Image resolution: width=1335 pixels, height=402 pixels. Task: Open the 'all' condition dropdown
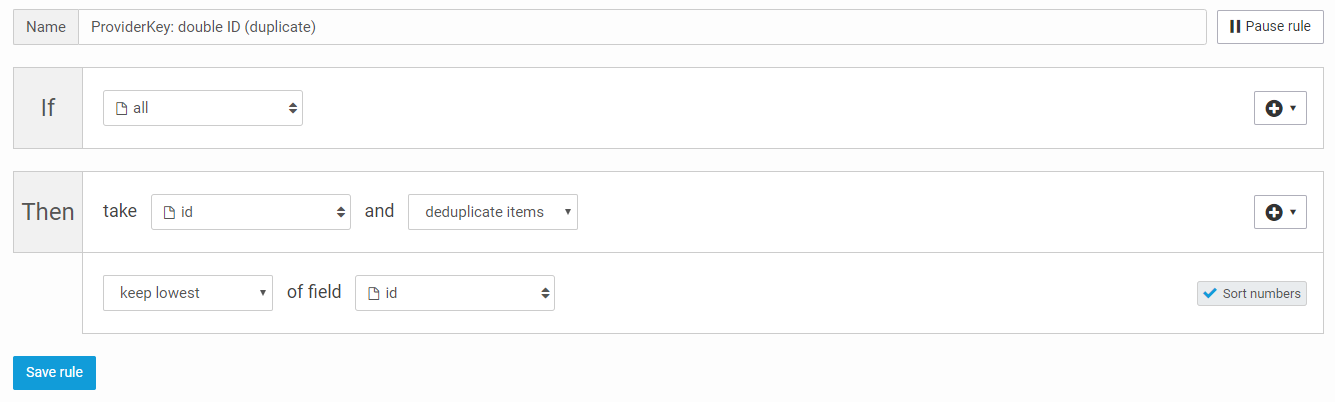[203, 108]
